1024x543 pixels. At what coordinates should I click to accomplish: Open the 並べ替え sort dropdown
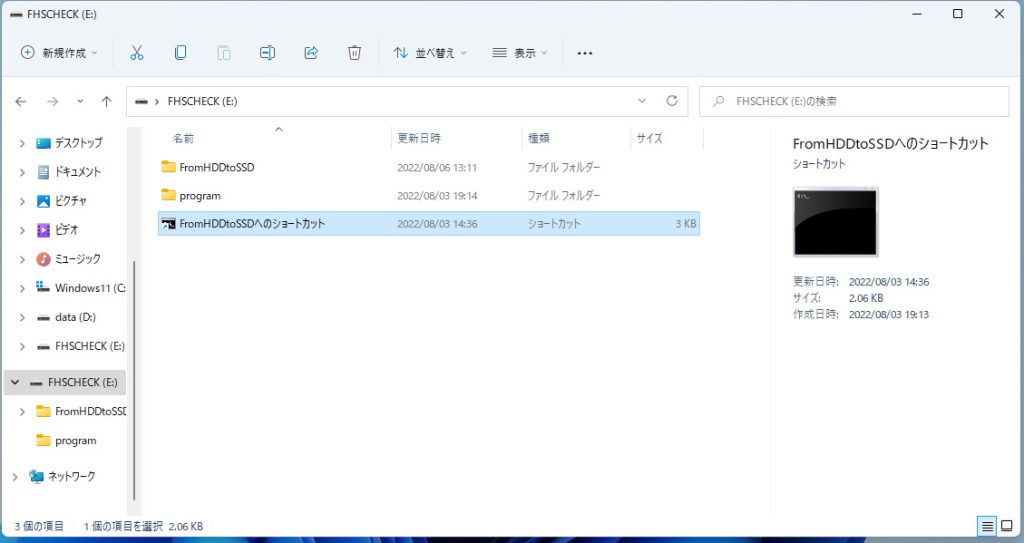(430, 53)
